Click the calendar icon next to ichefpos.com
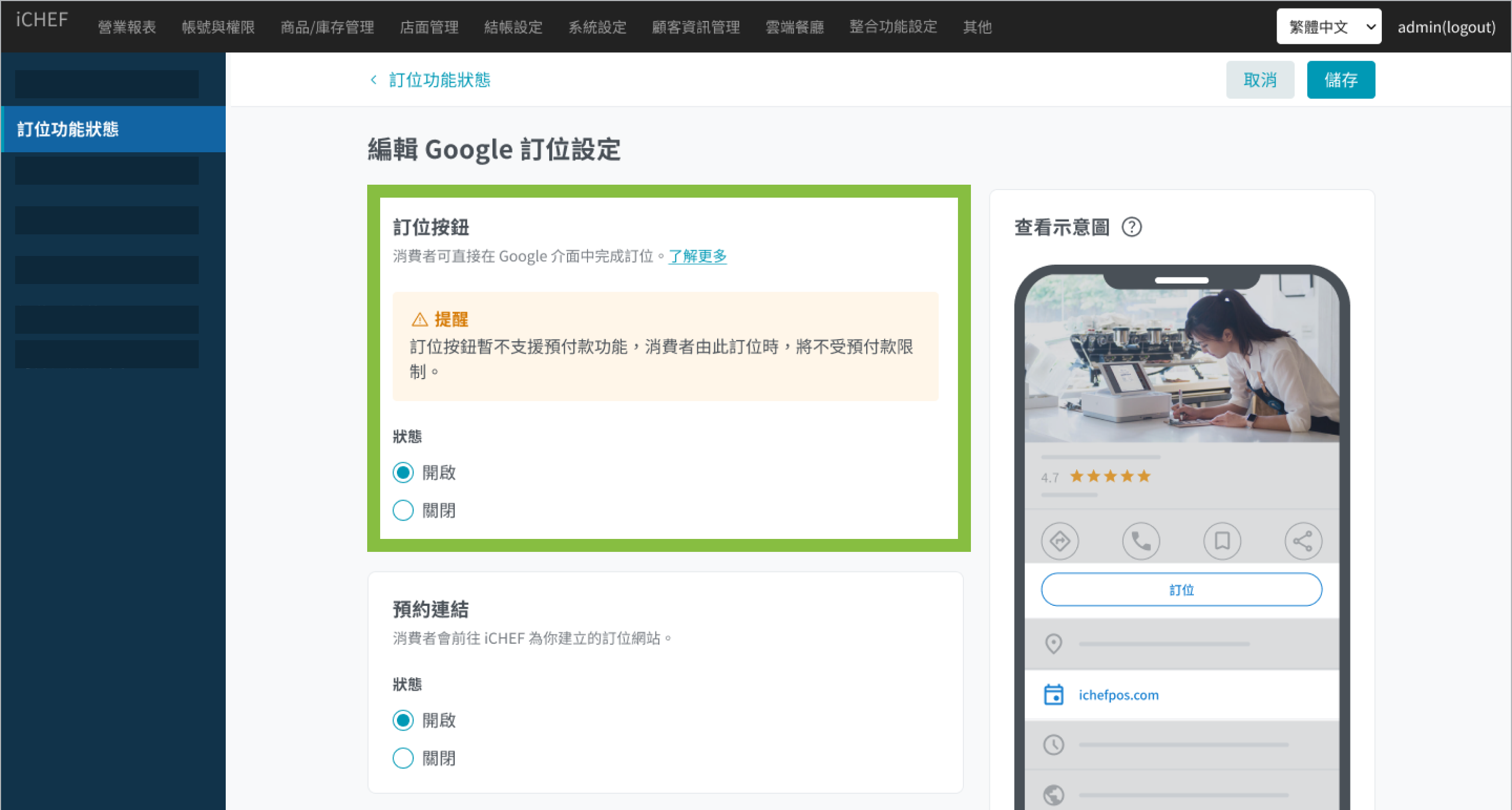 click(x=1054, y=694)
